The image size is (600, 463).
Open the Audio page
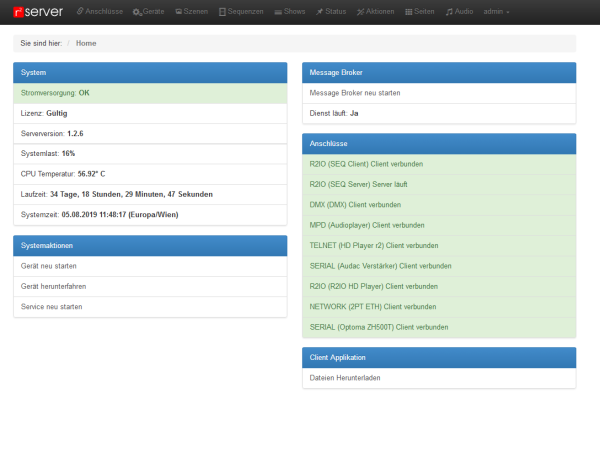(460, 11)
